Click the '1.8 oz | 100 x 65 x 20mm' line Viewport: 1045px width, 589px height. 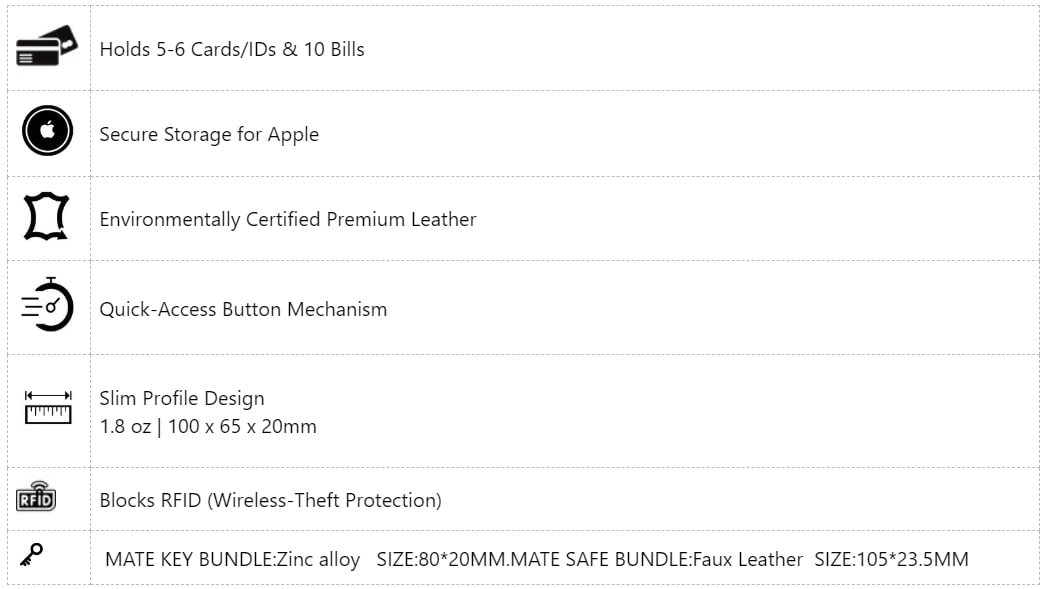tap(208, 427)
